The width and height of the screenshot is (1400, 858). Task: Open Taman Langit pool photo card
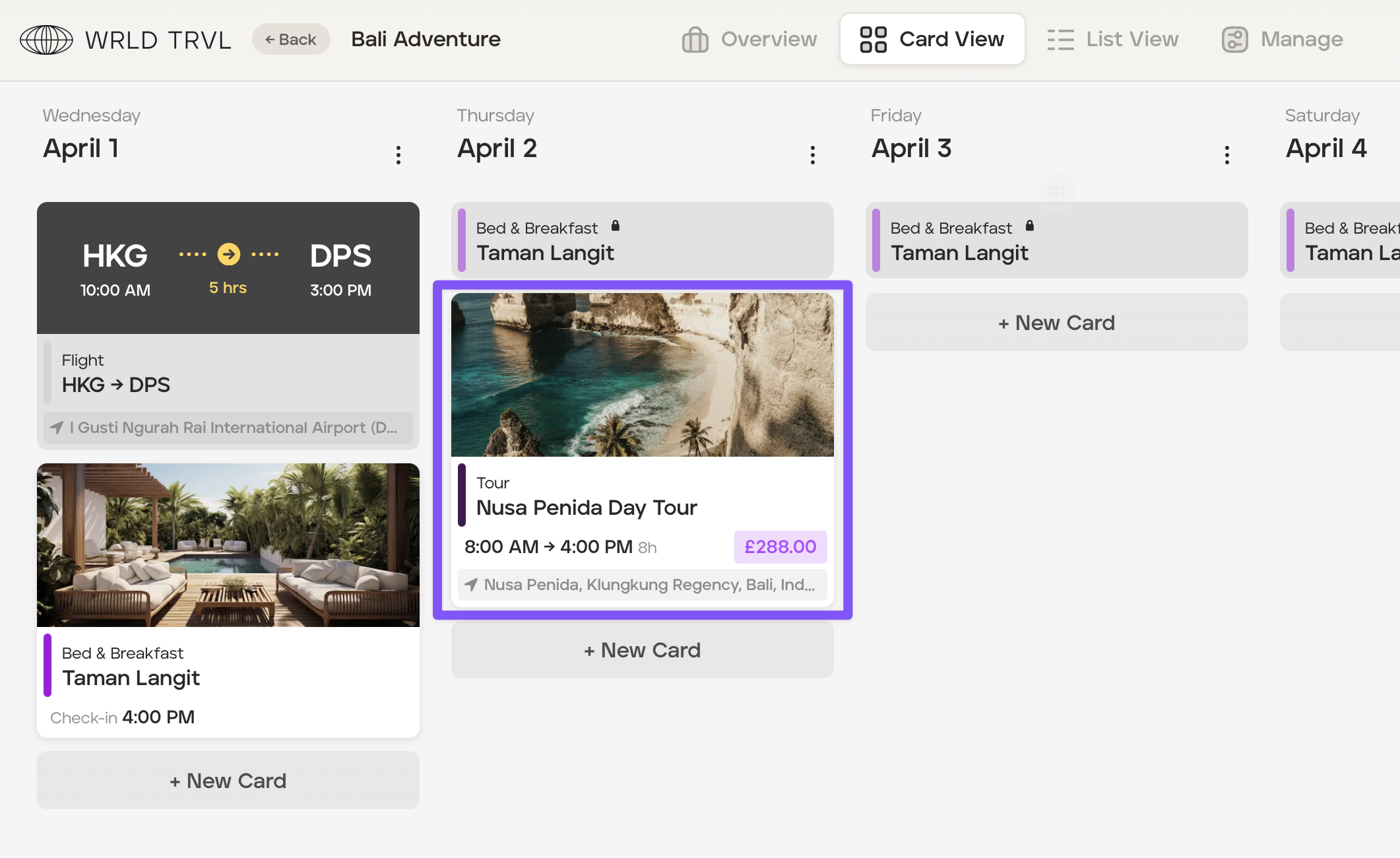(x=228, y=545)
